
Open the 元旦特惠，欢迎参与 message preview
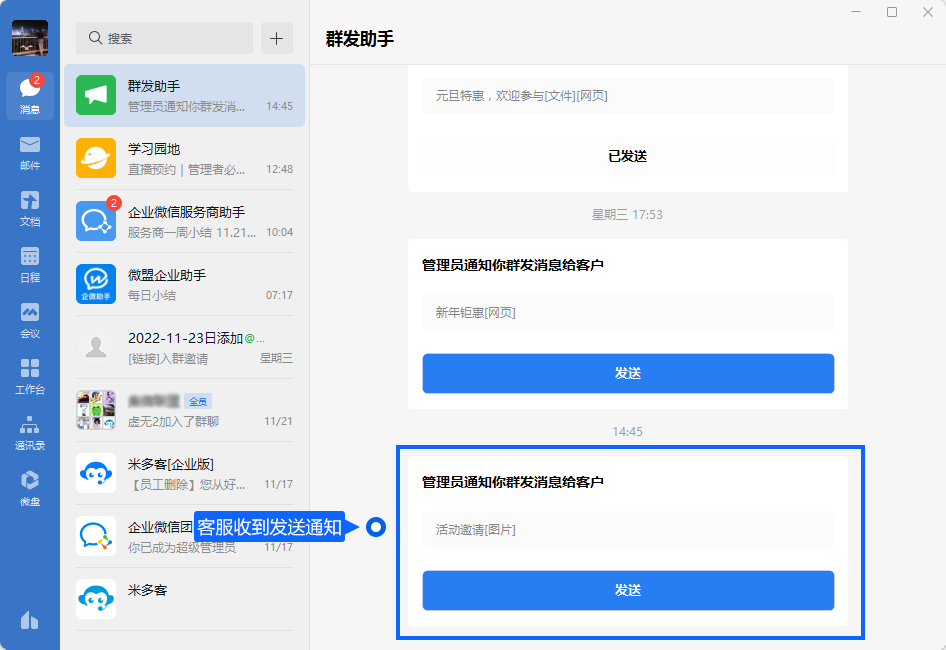coord(628,96)
